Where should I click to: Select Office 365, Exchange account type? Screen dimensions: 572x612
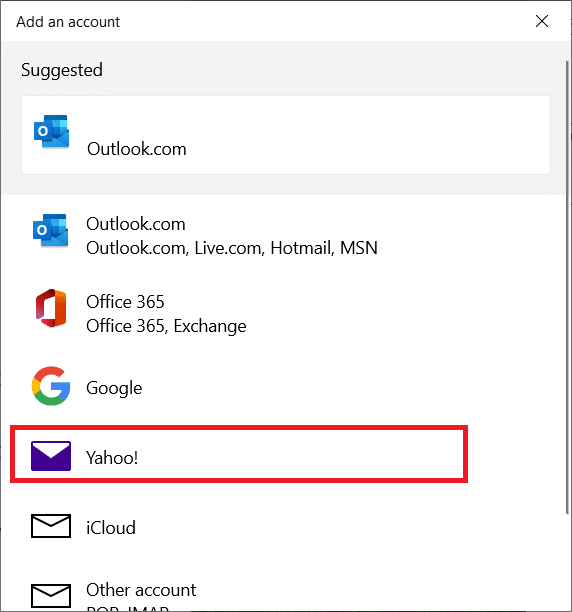[x=283, y=313]
